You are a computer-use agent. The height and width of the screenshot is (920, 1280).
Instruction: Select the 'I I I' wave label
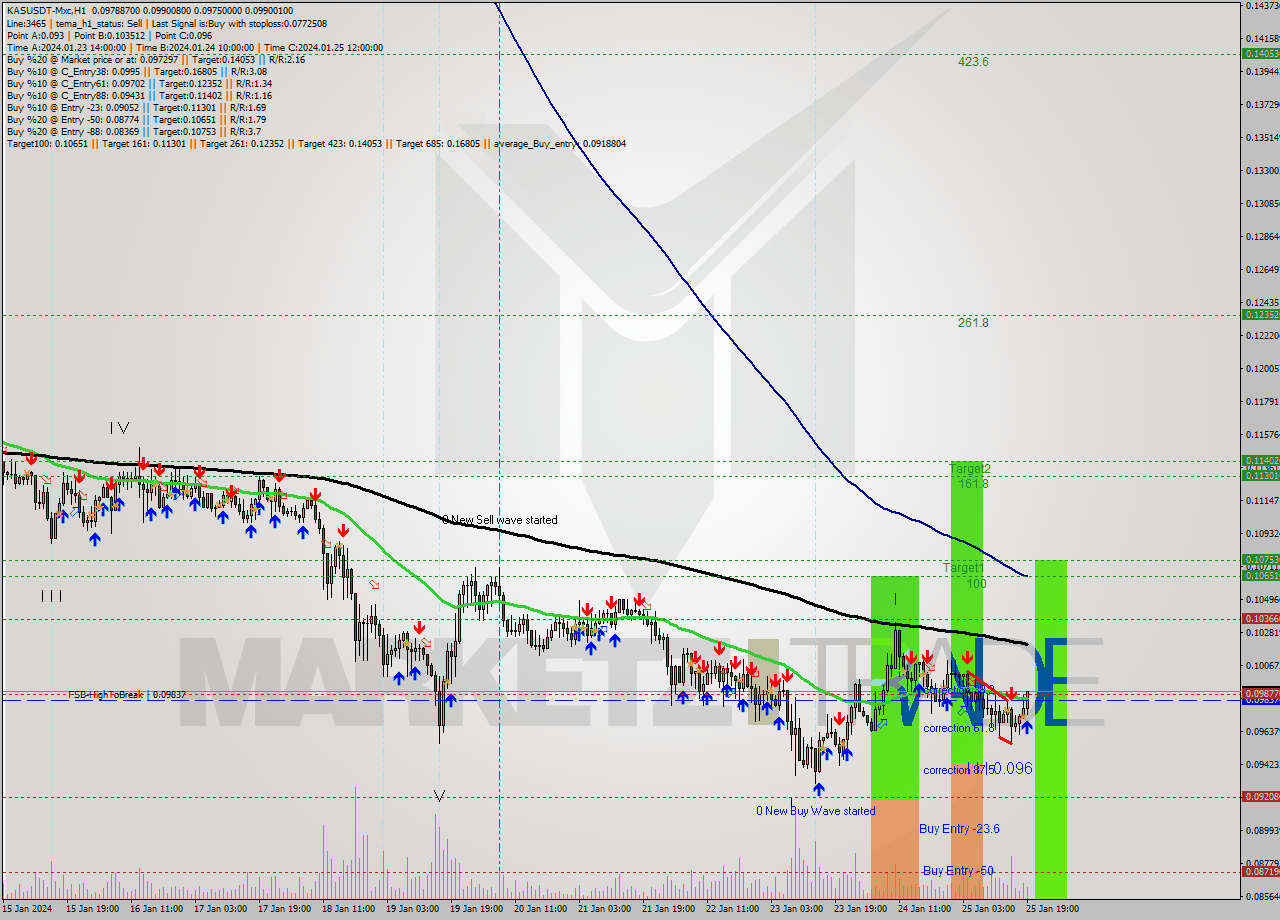click(x=51, y=596)
